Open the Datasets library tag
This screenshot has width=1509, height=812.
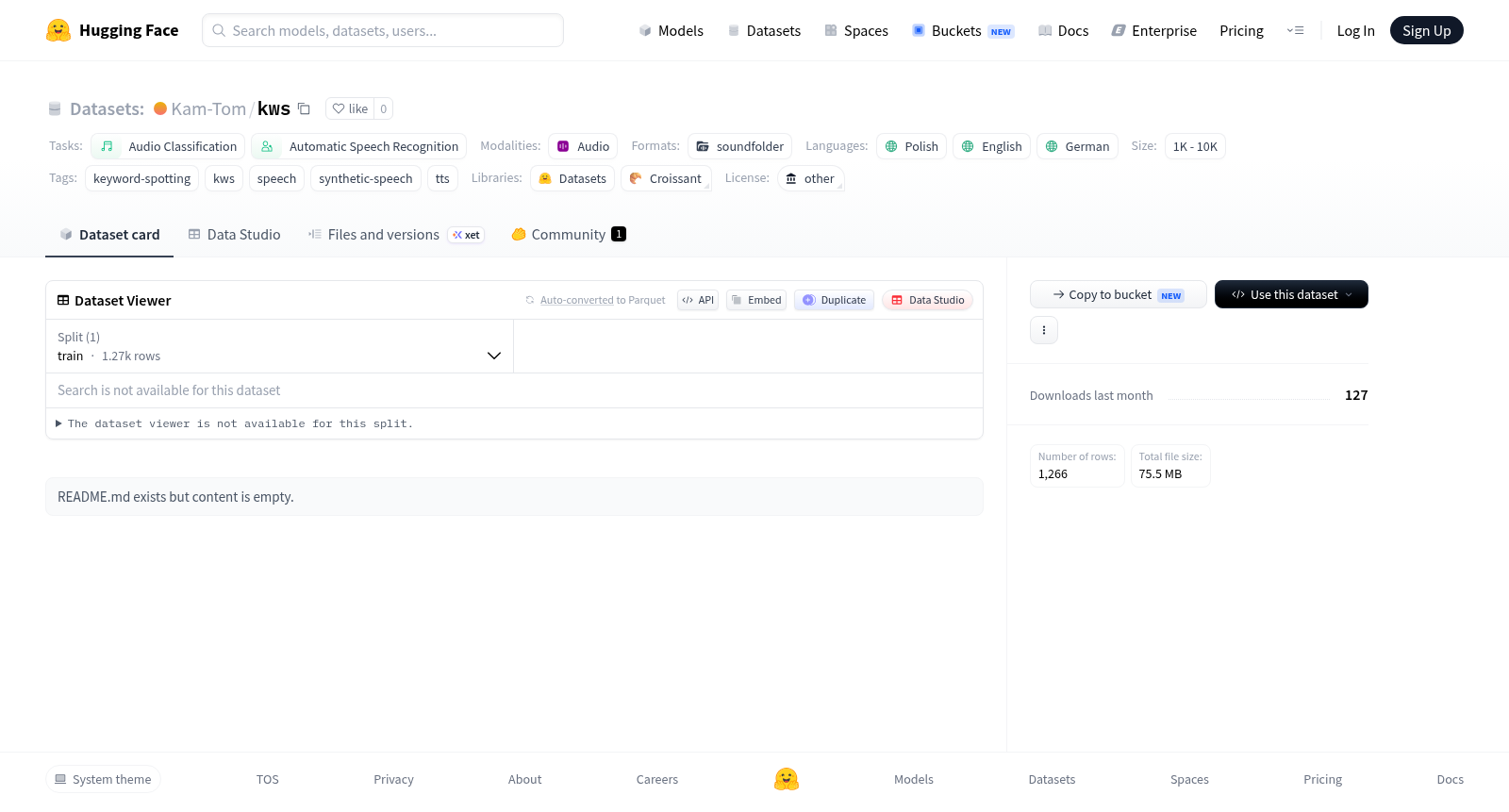click(572, 178)
